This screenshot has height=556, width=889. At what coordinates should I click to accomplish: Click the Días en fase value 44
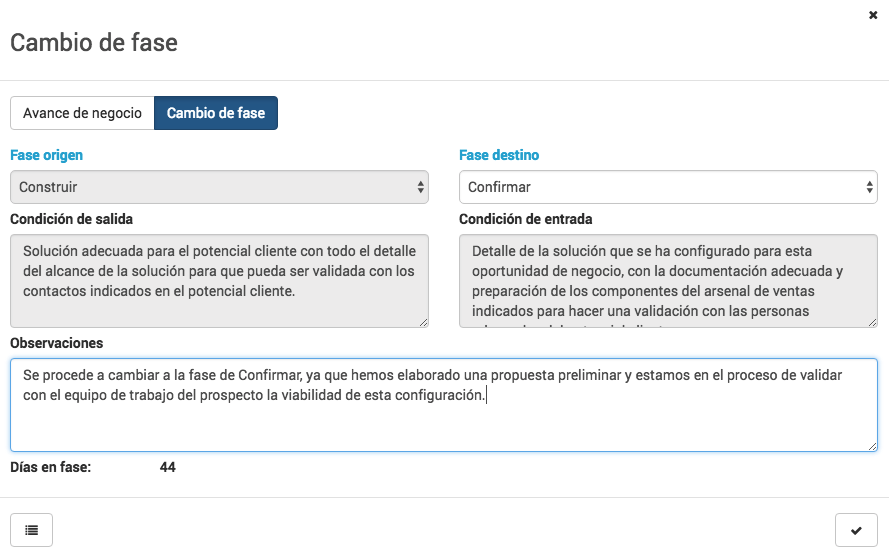click(x=168, y=467)
